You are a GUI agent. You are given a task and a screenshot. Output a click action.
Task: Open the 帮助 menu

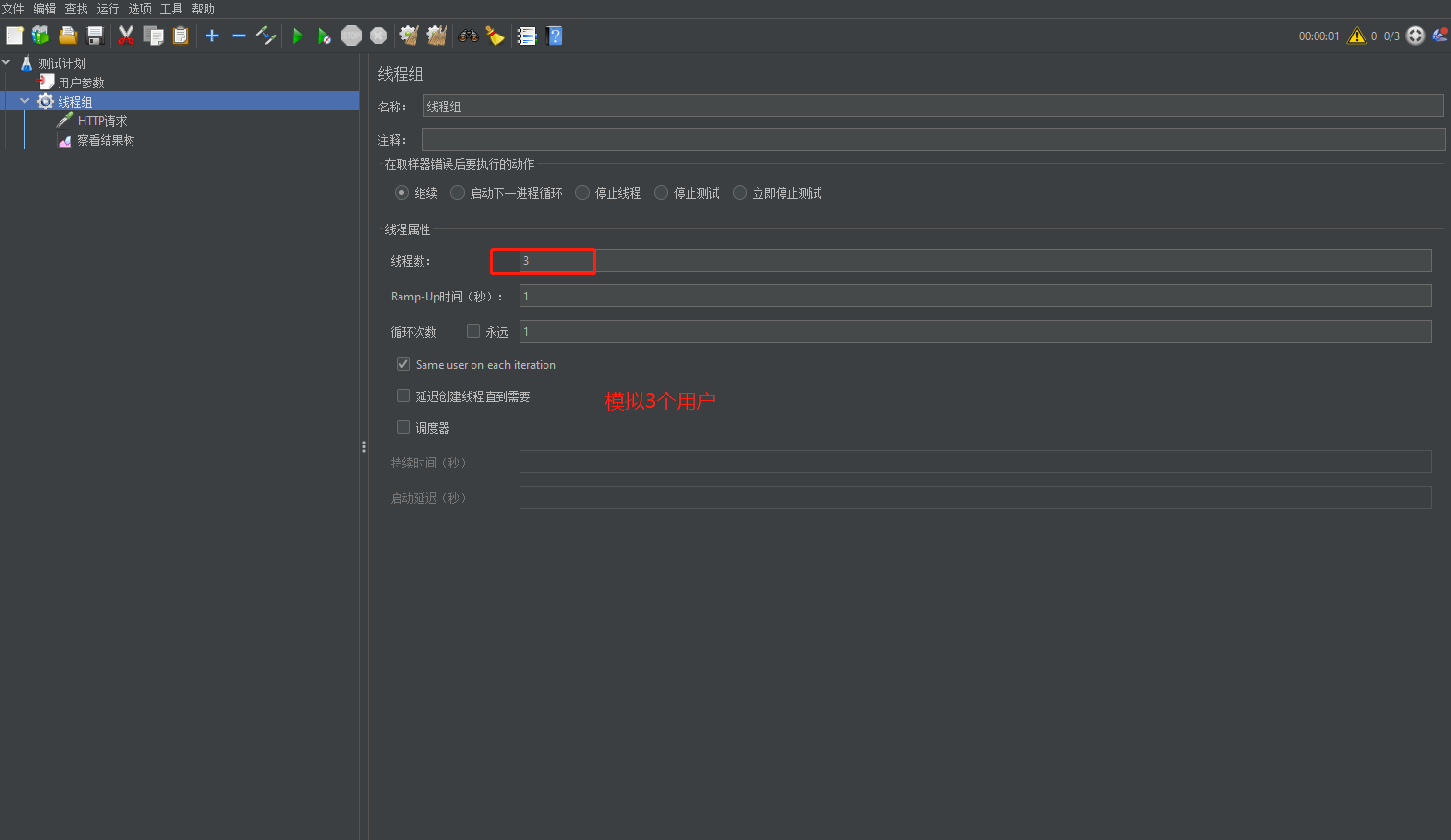[x=204, y=9]
